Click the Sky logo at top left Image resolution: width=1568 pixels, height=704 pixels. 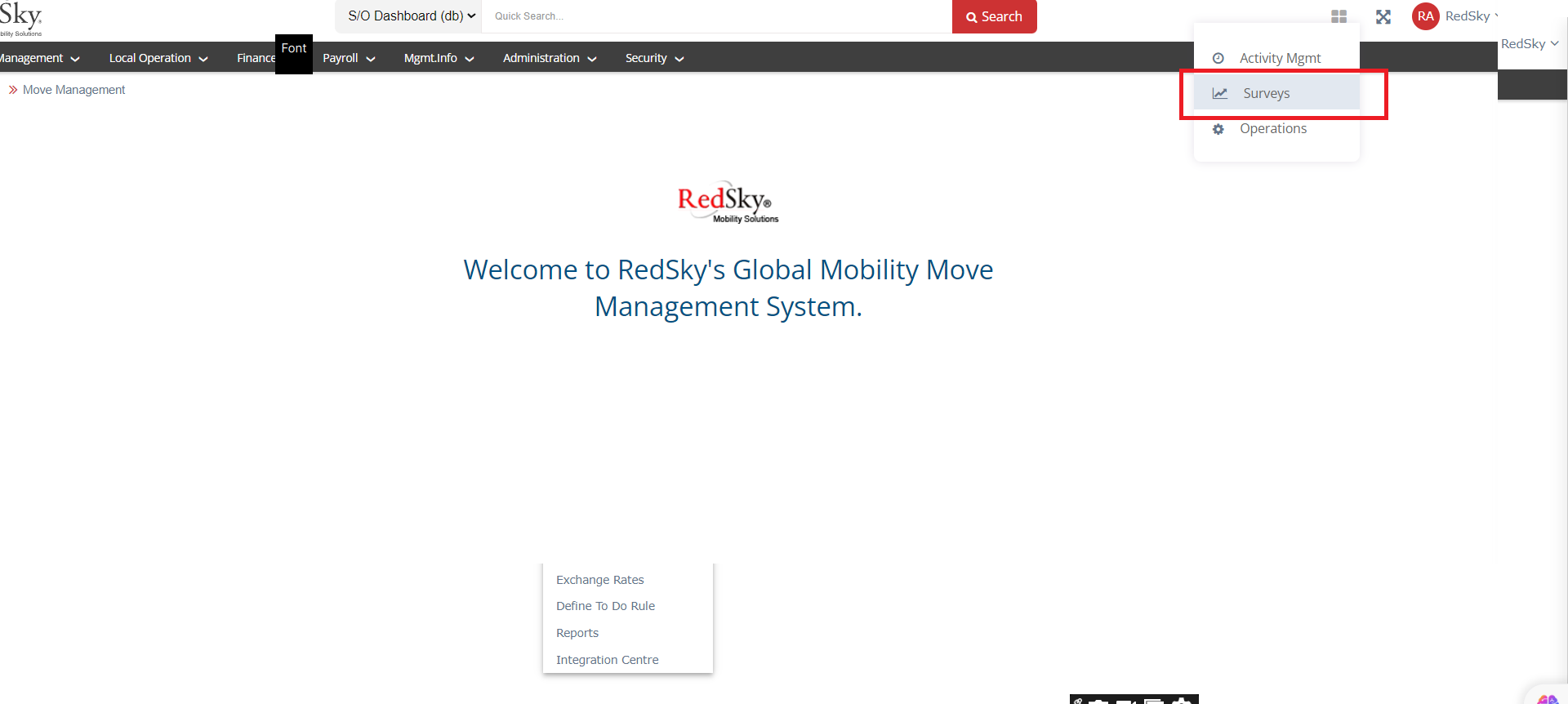[x=20, y=19]
